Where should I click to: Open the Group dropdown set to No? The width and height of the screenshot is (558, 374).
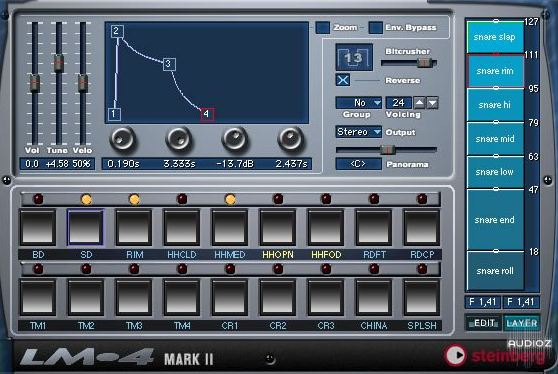click(x=358, y=103)
